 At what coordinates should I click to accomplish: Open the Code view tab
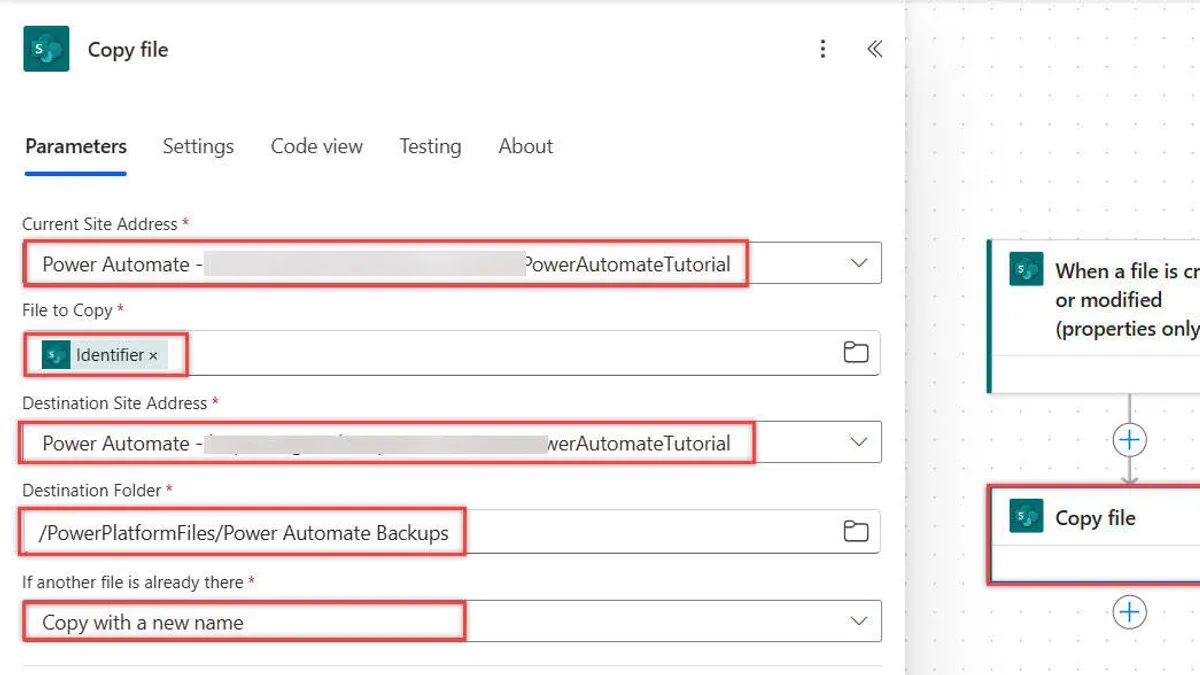tap(317, 146)
